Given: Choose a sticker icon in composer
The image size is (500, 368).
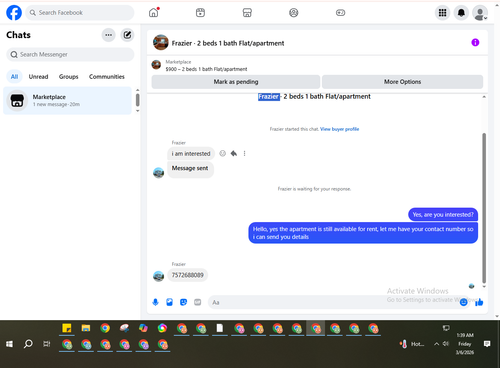Looking at the screenshot, I should pos(183,302).
